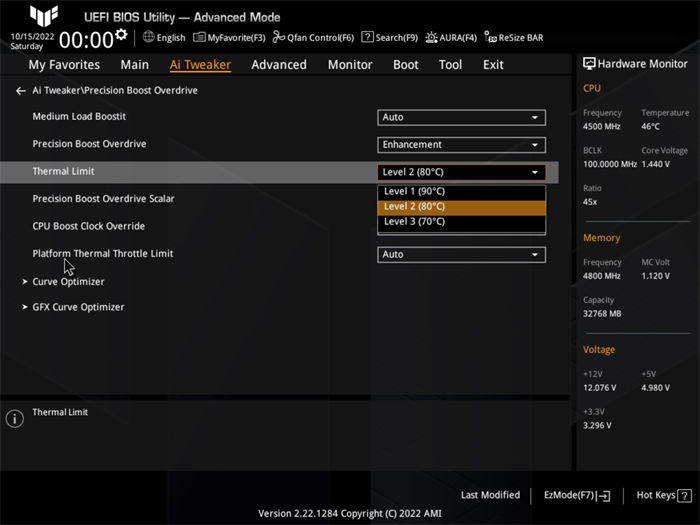Click the 00:00 clock display

pos(86,40)
